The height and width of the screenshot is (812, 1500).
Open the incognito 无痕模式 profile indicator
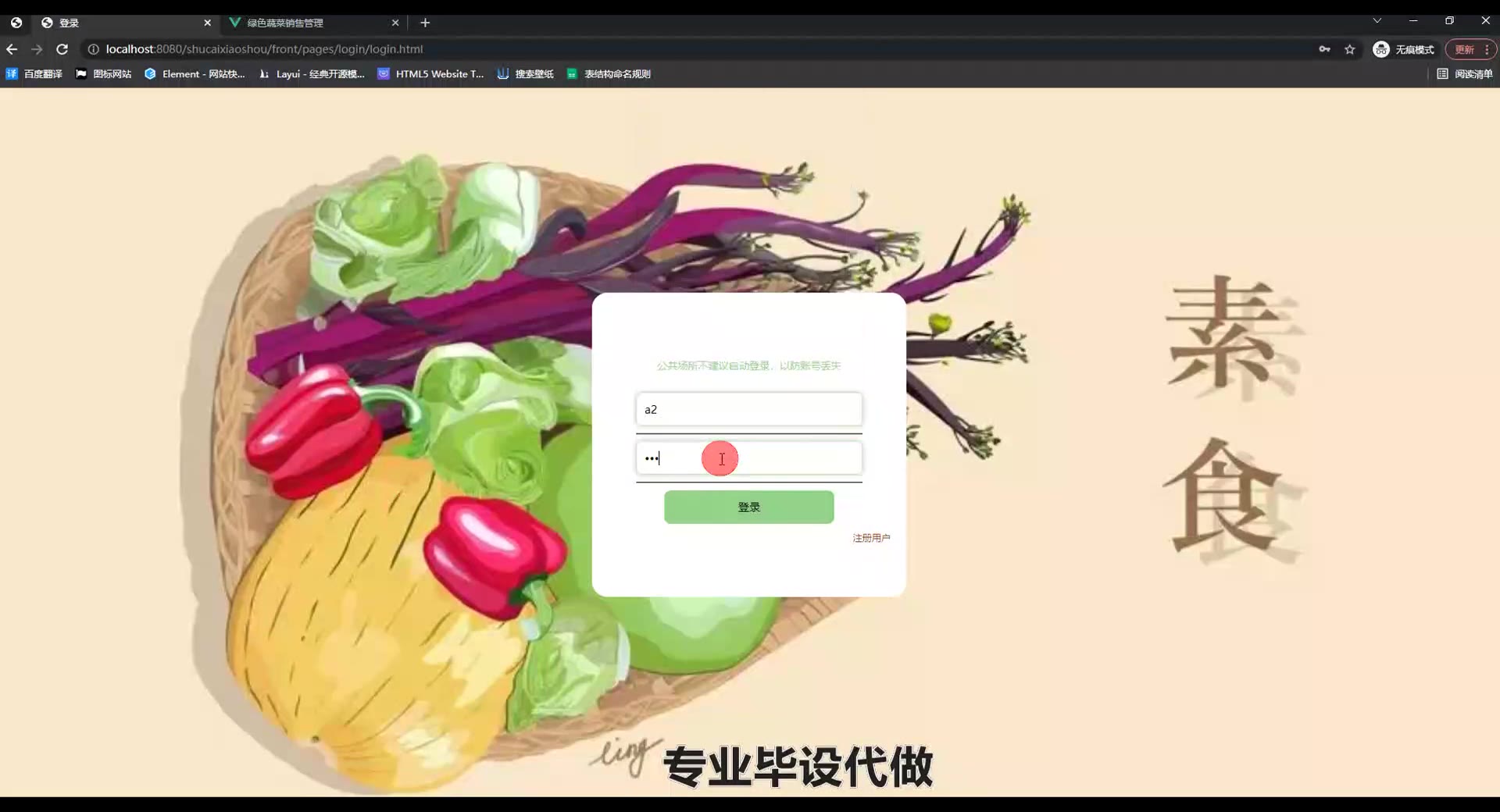tap(1404, 49)
